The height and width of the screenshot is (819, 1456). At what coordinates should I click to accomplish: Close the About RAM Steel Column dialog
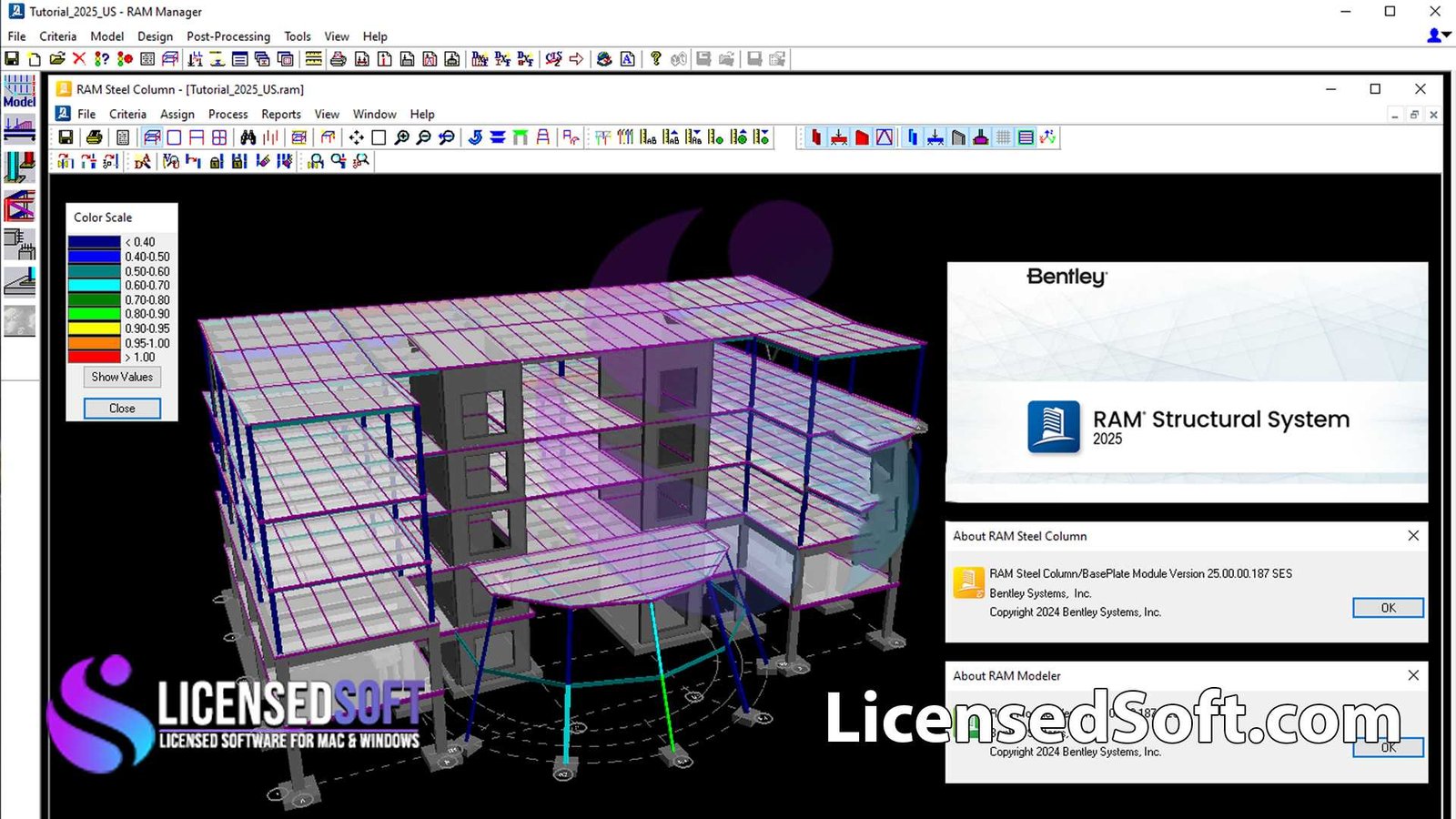pos(1413,536)
